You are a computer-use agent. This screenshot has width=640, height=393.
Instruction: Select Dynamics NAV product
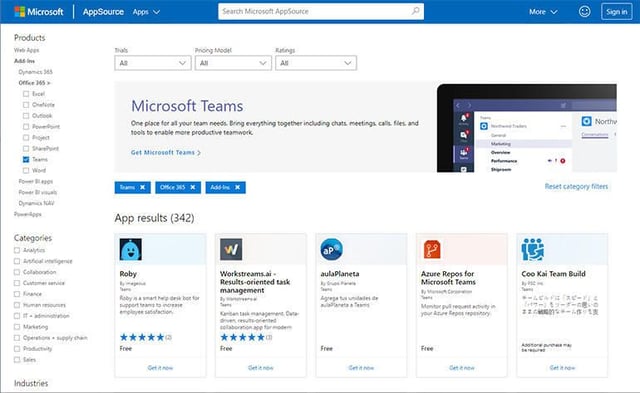point(36,203)
